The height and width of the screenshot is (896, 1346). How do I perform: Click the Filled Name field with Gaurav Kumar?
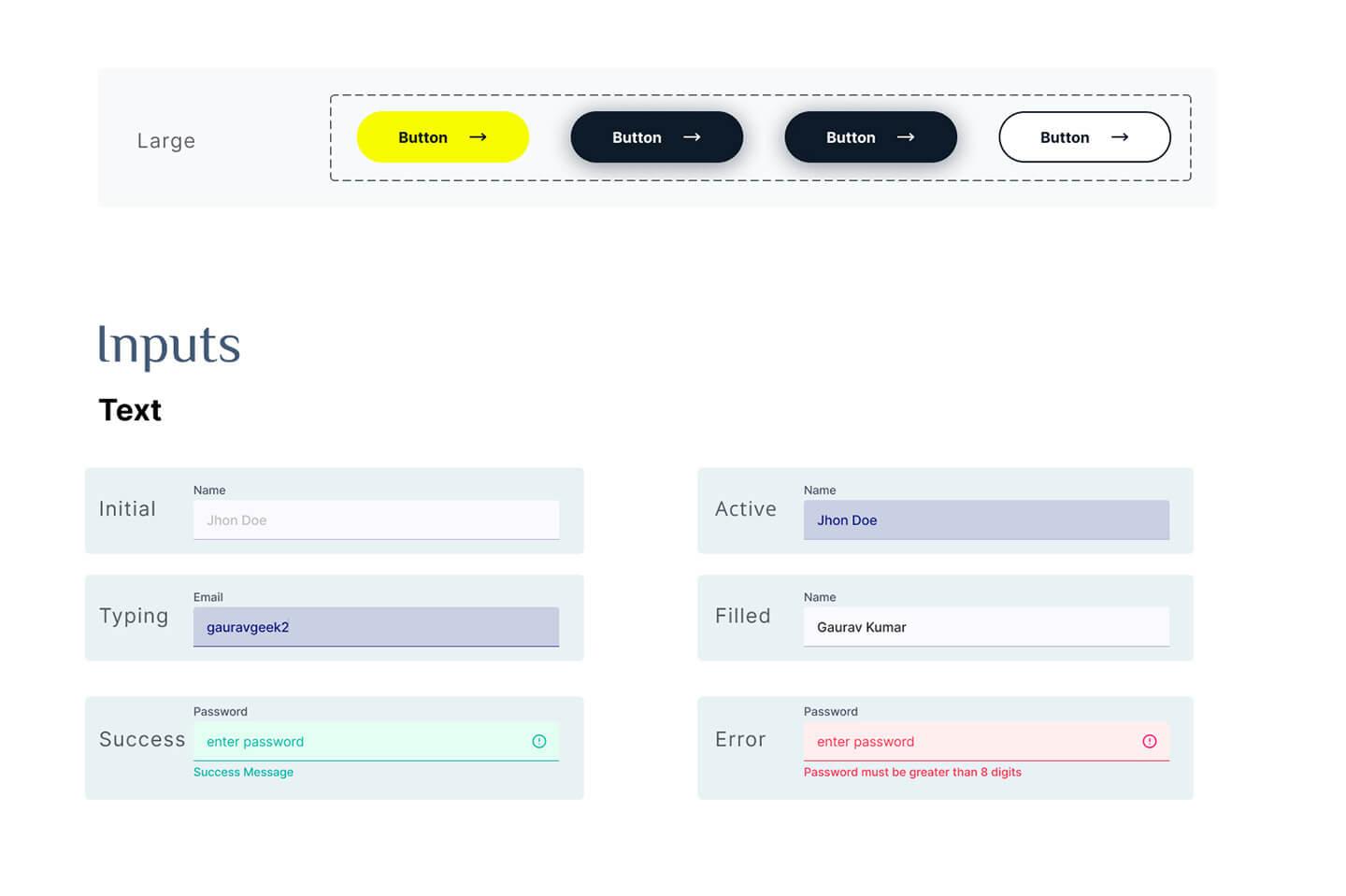pyautogui.click(x=986, y=627)
